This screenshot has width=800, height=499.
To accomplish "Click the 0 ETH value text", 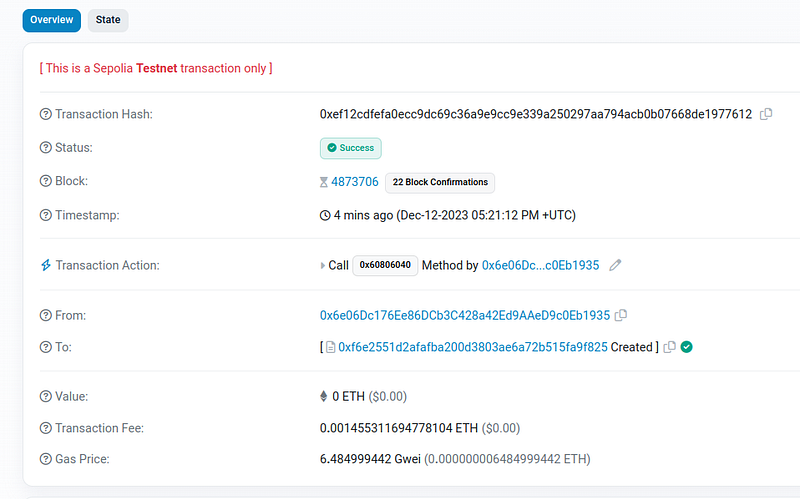I will coord(348,396).
